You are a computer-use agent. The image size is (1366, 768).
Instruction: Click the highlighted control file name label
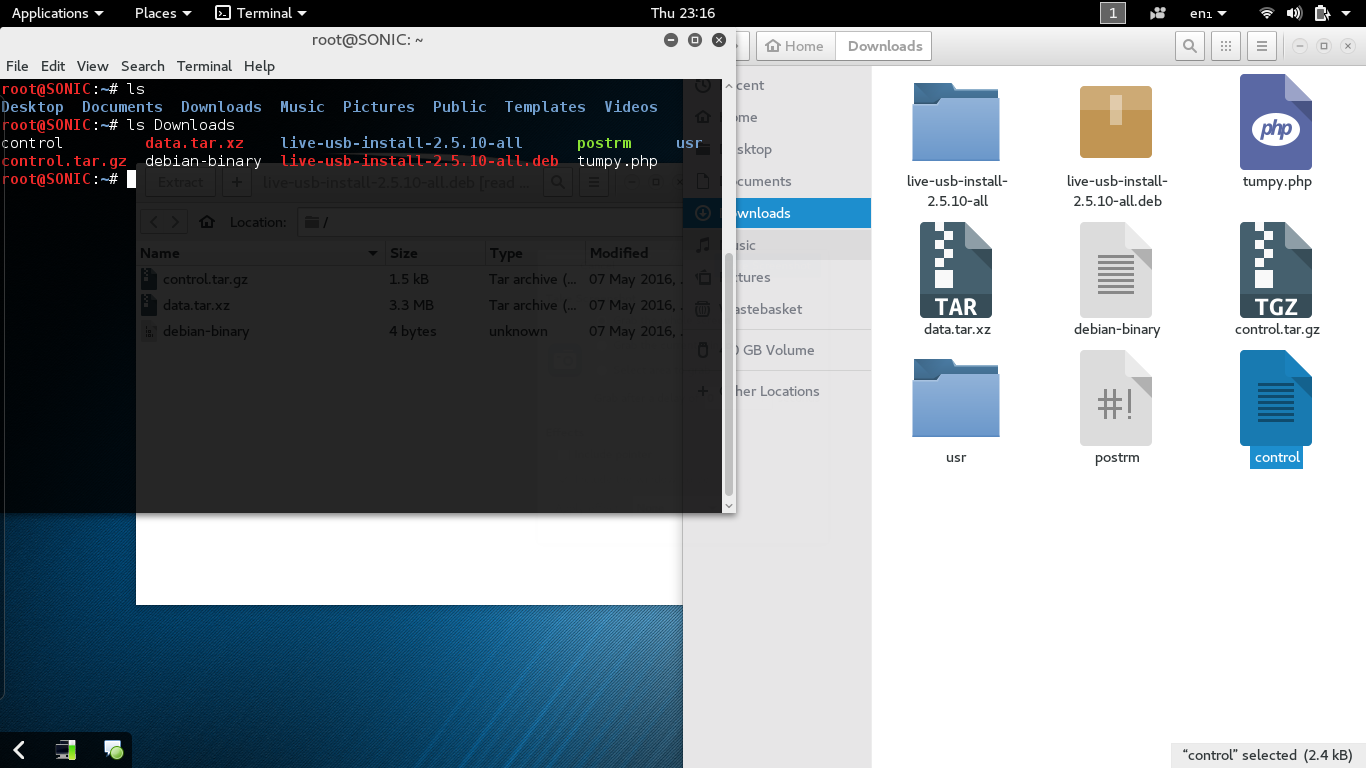[x=1277, y=457]
